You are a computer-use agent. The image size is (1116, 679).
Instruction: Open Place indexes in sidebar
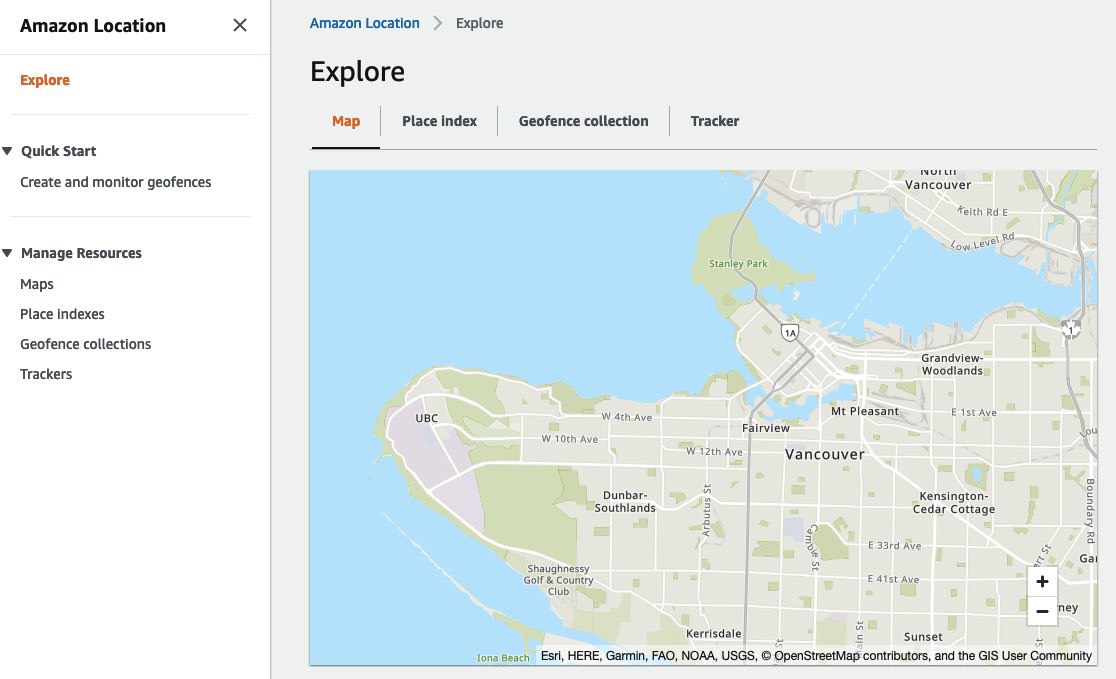click(62, 314)
